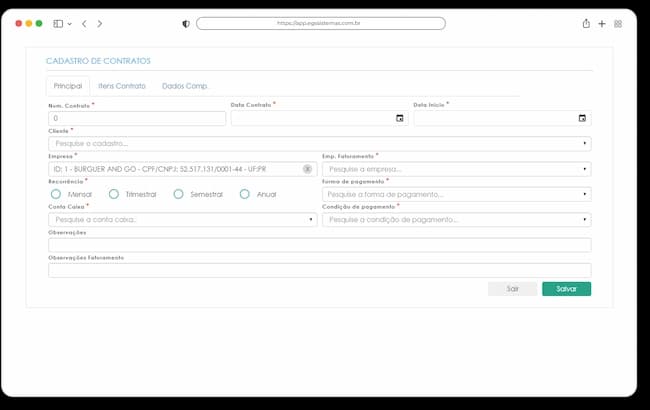Screen dimensions: 650x410
Task: Expand sidebar options chevron in toolbar
Action: (70, 24)
